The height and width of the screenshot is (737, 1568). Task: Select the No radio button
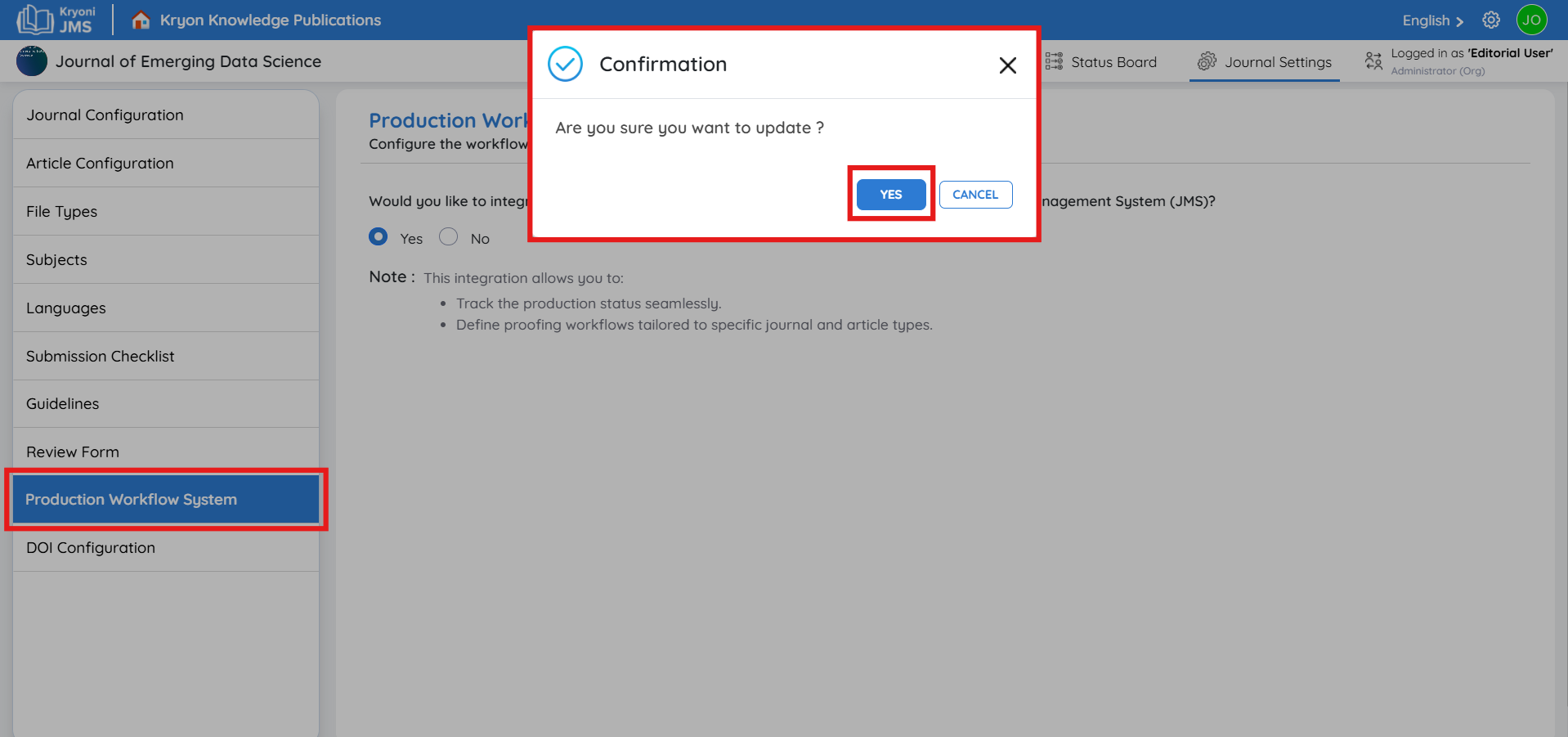(448, 237)
